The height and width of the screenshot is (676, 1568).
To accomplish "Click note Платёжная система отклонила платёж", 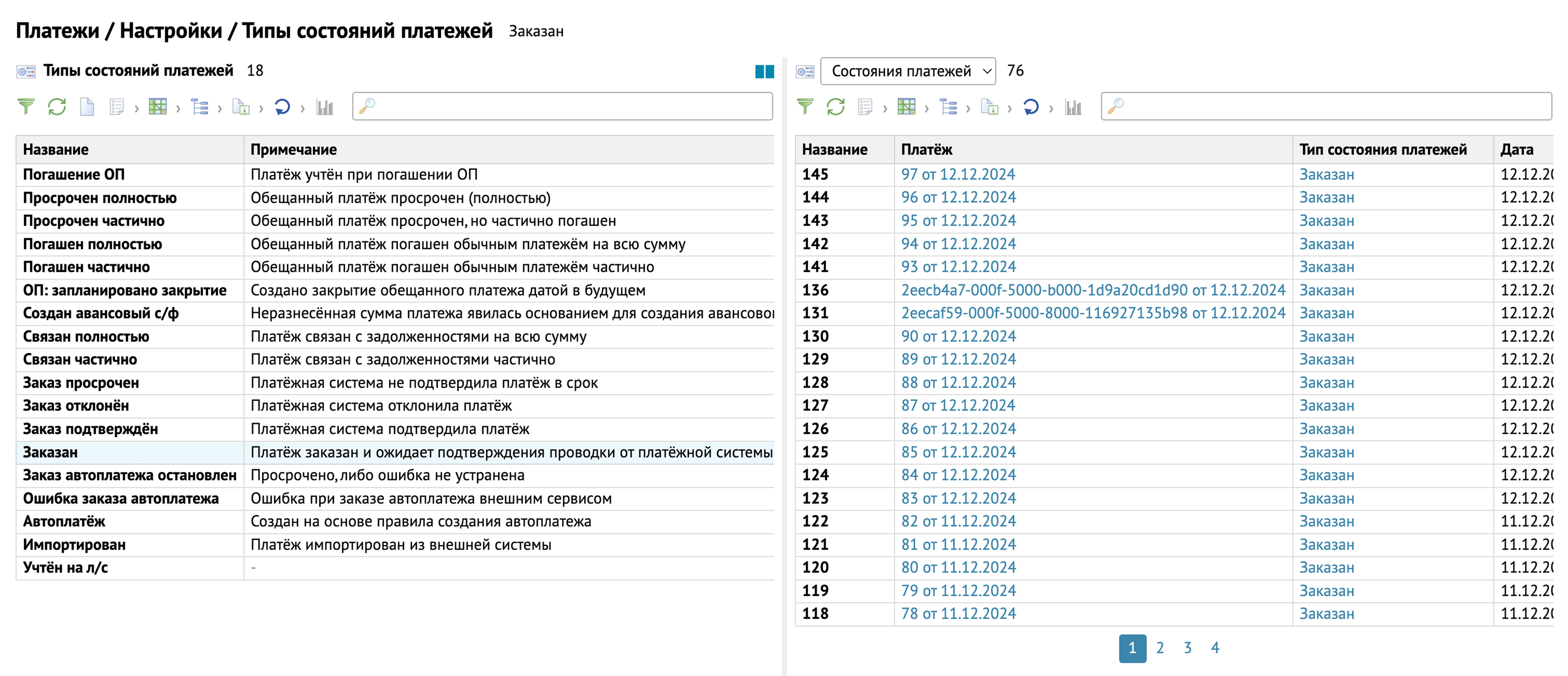I will tap(381, 406).
